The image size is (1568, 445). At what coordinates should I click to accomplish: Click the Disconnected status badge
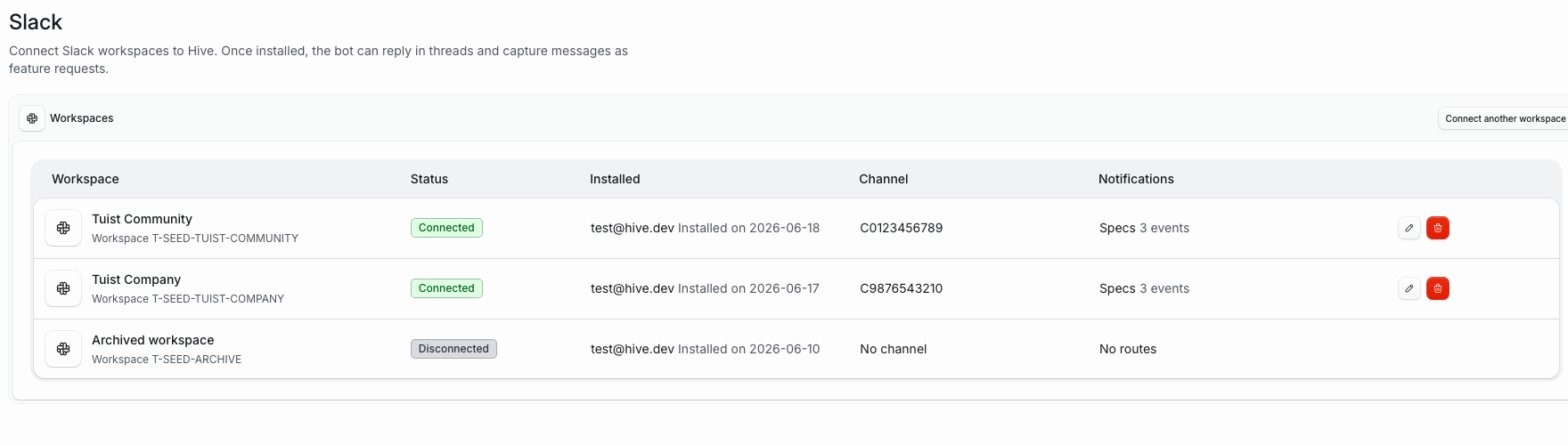pos(453,349)
